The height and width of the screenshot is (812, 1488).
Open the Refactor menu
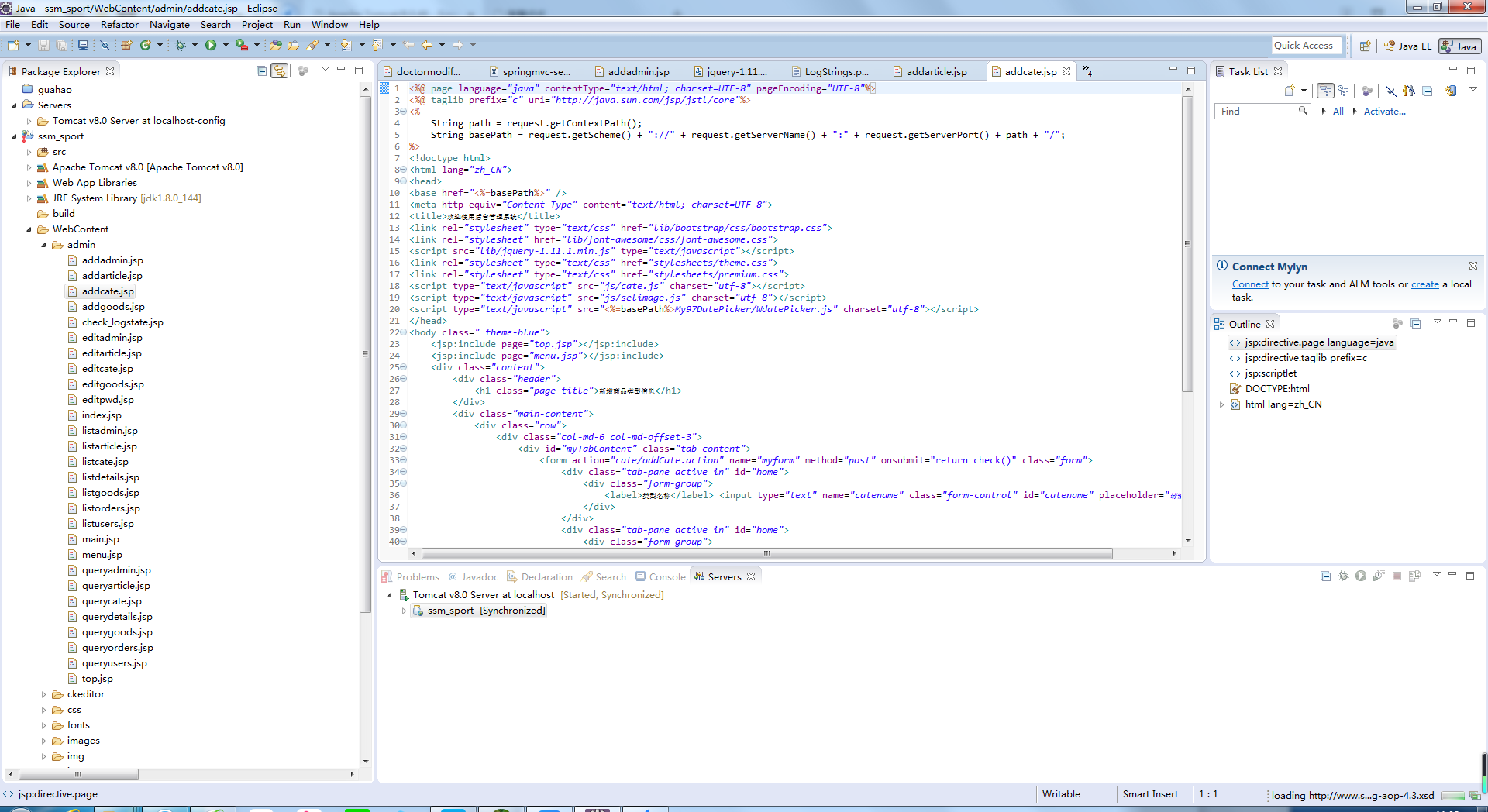tap(119, 25)
